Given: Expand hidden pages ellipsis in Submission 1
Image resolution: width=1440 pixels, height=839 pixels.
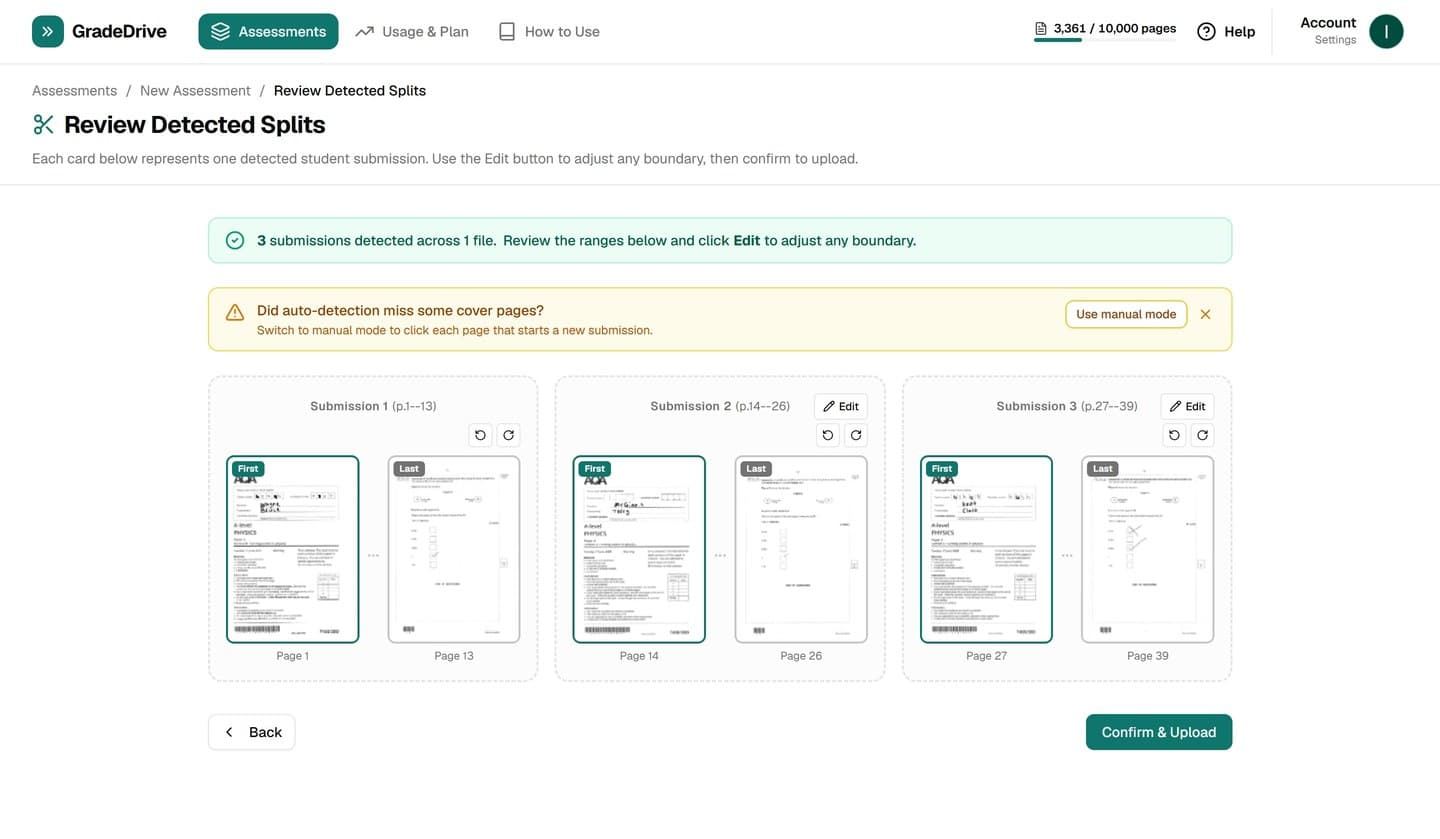Looking at the screenshot, I should point(373,555).
